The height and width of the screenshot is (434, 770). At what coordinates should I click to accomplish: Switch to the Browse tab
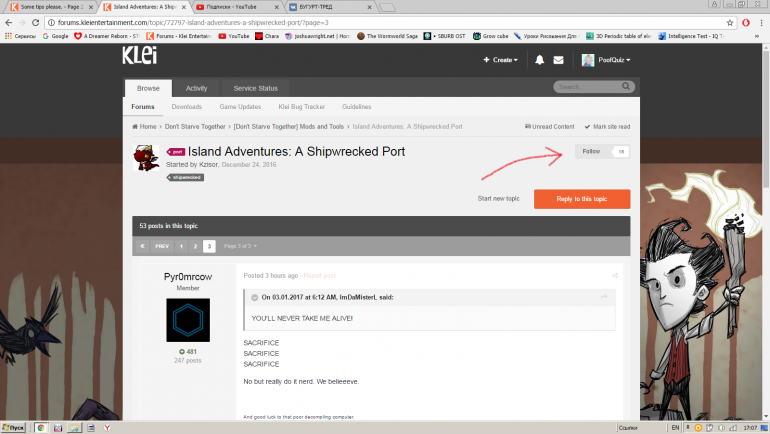click(x=148, y=88)
